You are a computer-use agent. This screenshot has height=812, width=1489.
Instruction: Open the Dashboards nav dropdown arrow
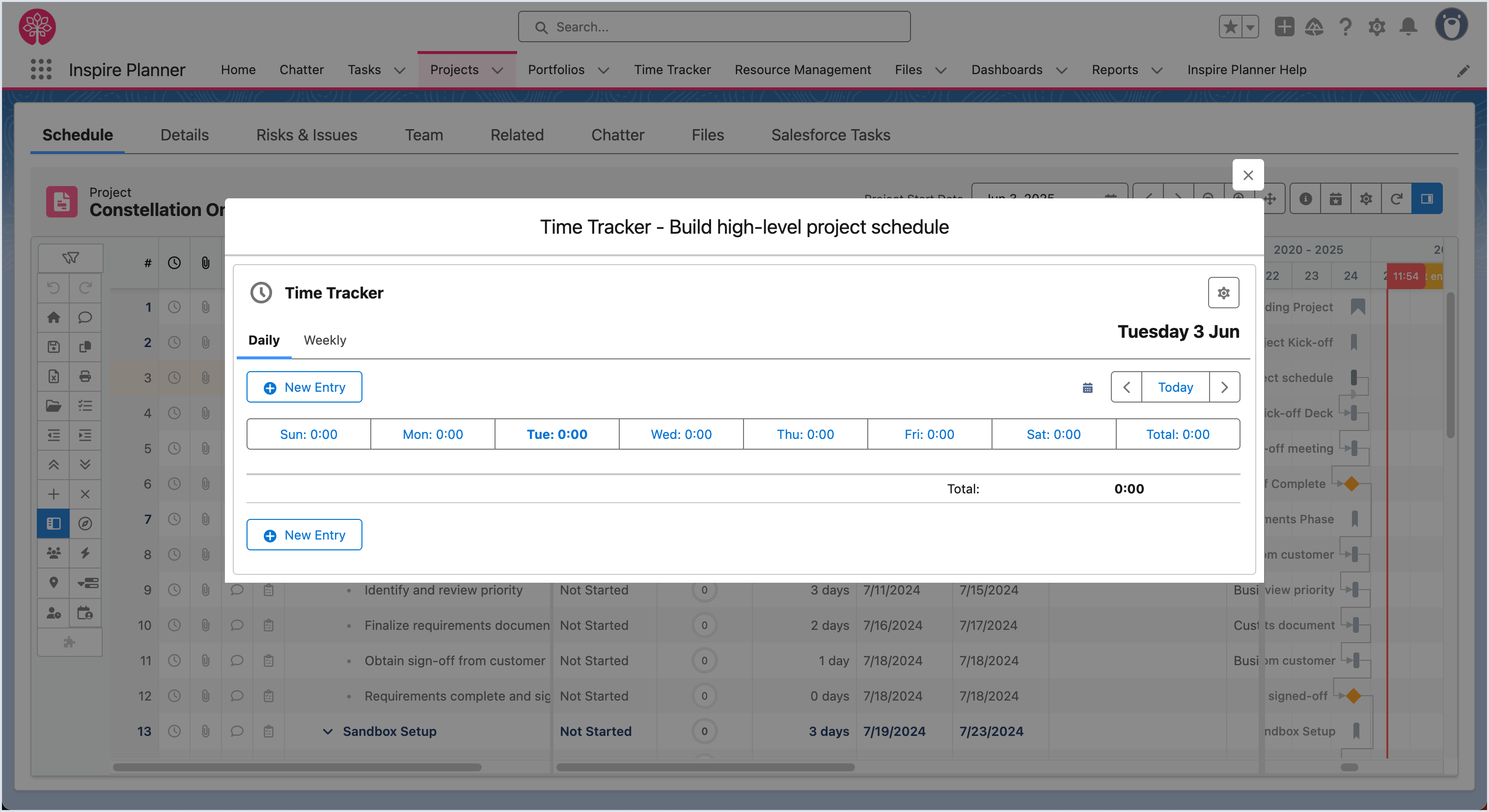pos(1062,70)
